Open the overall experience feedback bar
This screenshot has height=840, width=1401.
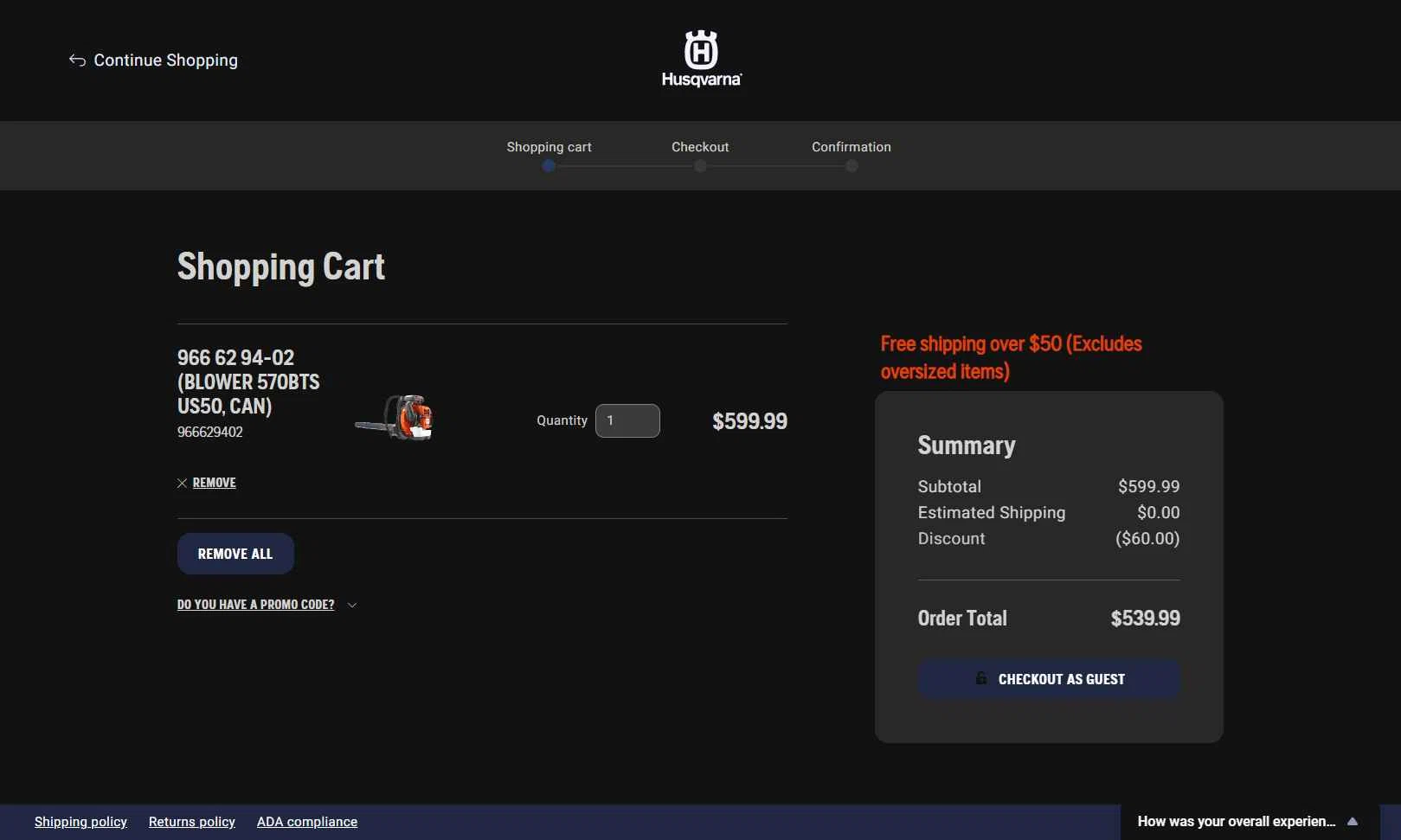1250,822
